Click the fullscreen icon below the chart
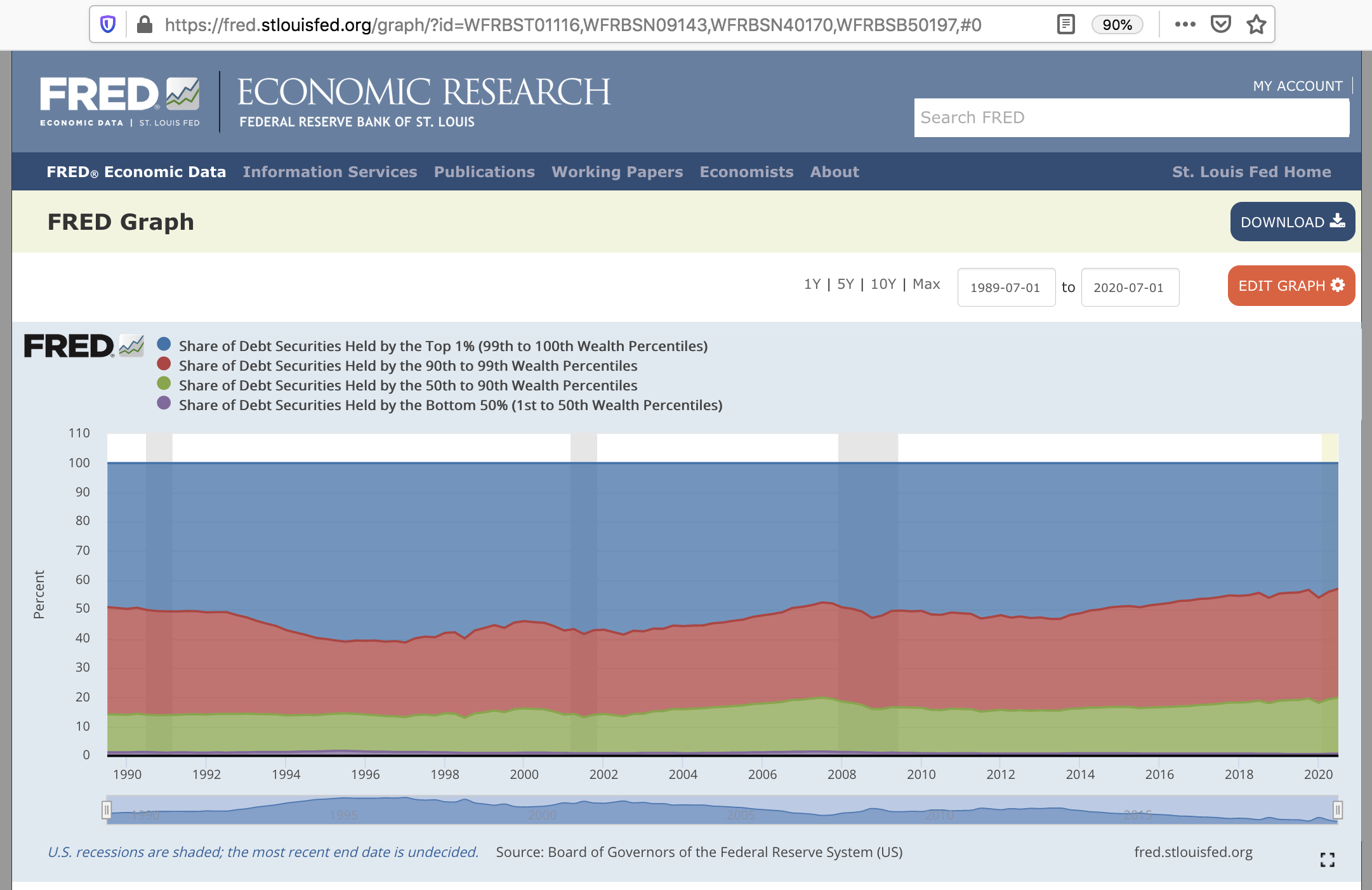Image resolution: width=1372 pixels, height=890 pixels. [1327, 860]
